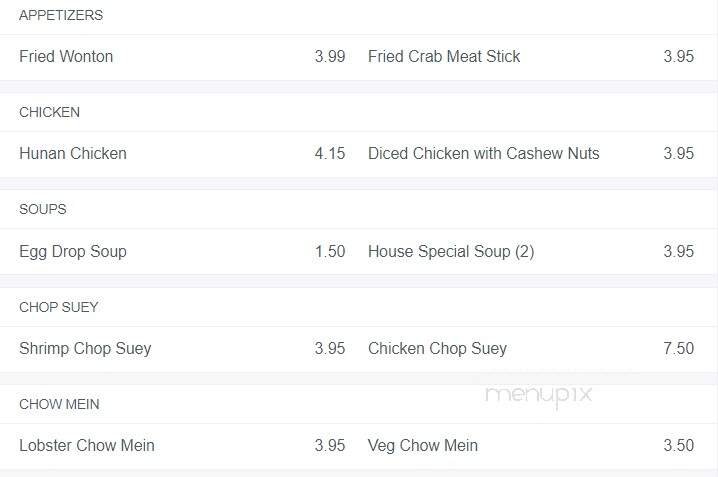Click the APPETIZERS section header
Viewport: 718px width, 477px height.
pos(61,16)
